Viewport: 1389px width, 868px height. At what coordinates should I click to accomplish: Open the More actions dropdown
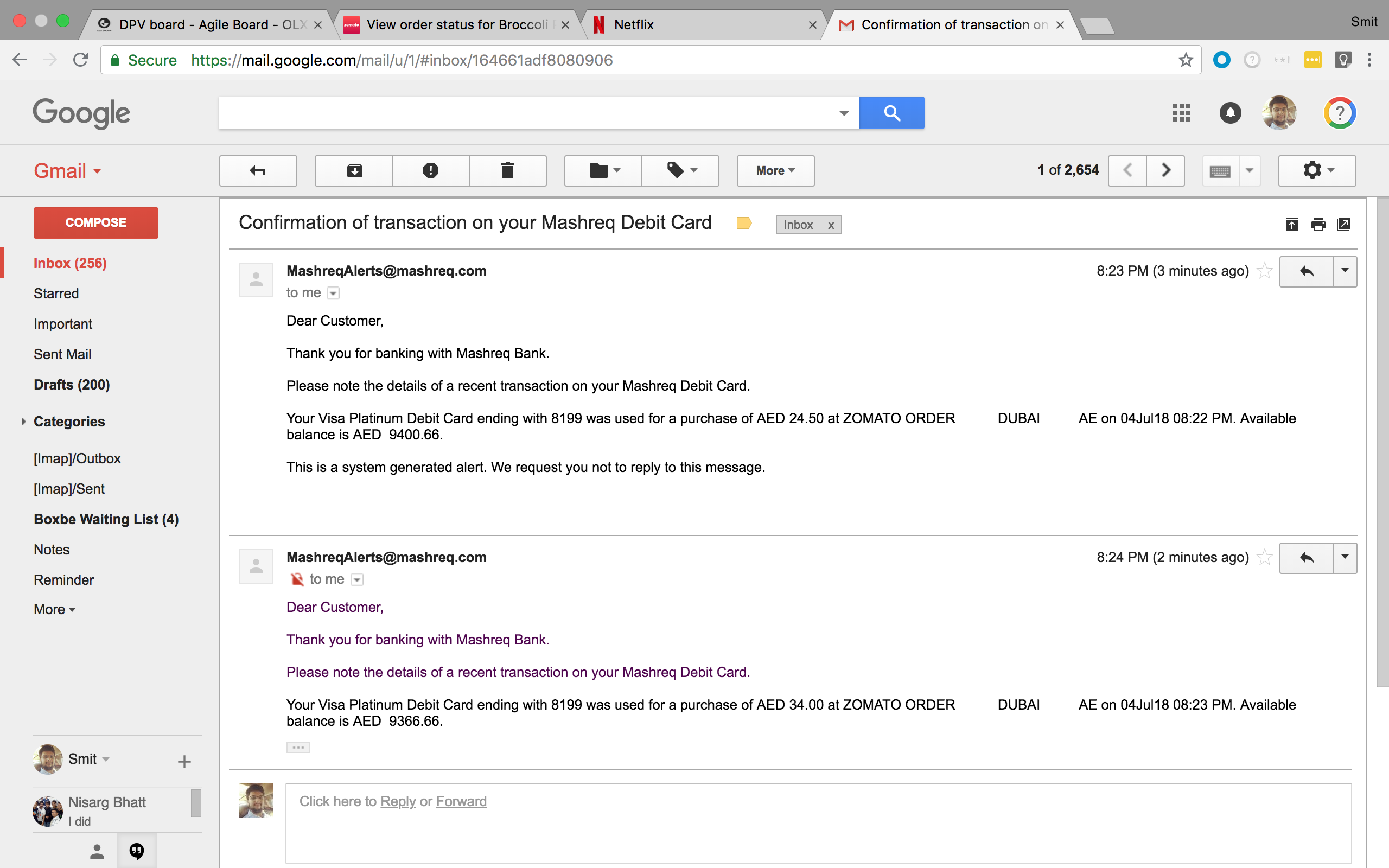coord(775,170)
